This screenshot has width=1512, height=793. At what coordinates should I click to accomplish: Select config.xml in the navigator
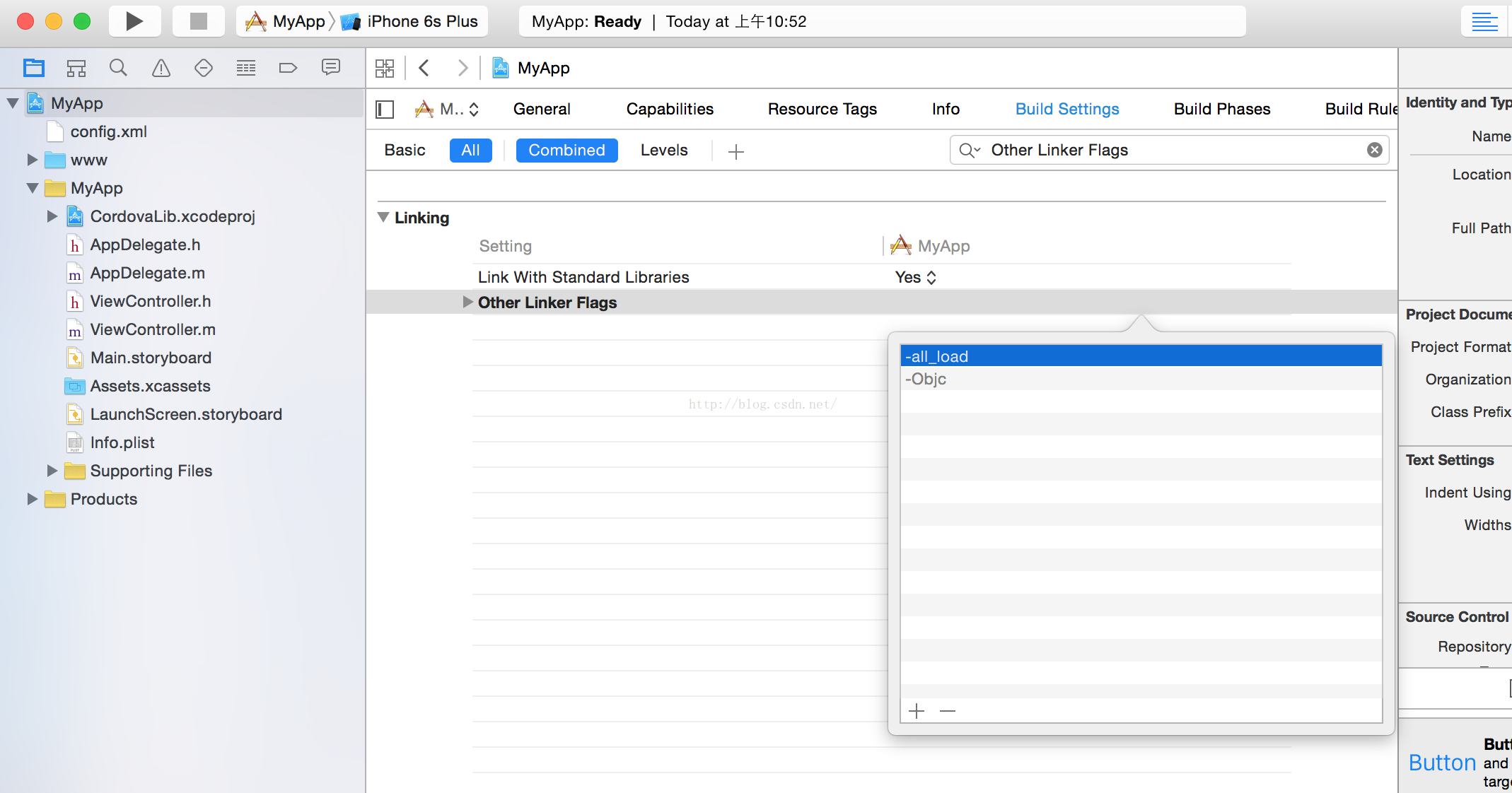pos(108,131)
